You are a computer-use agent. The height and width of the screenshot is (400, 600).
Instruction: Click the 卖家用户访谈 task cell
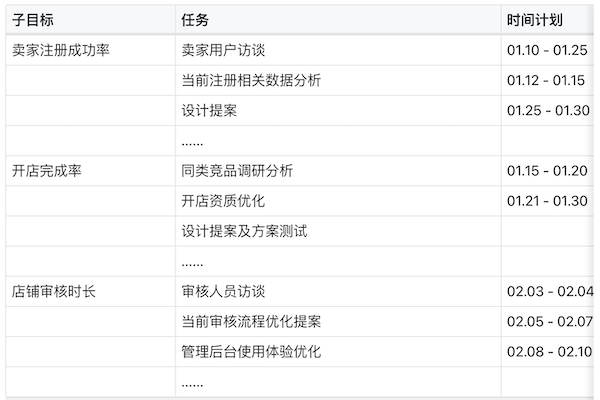(x=223, y=50)
